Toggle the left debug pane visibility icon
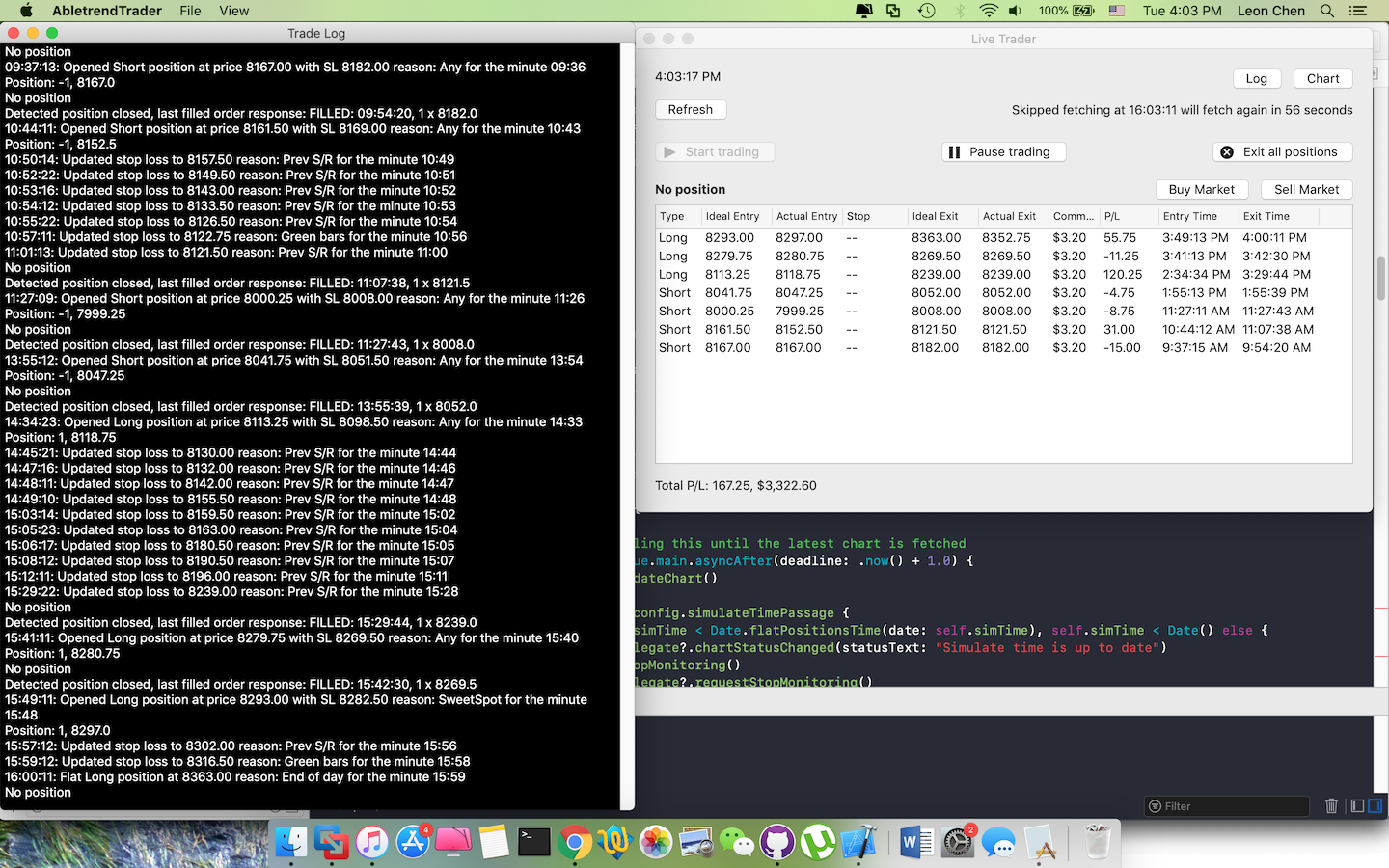The width and height of the screenshot is (1389, 868). (1355, 805)
